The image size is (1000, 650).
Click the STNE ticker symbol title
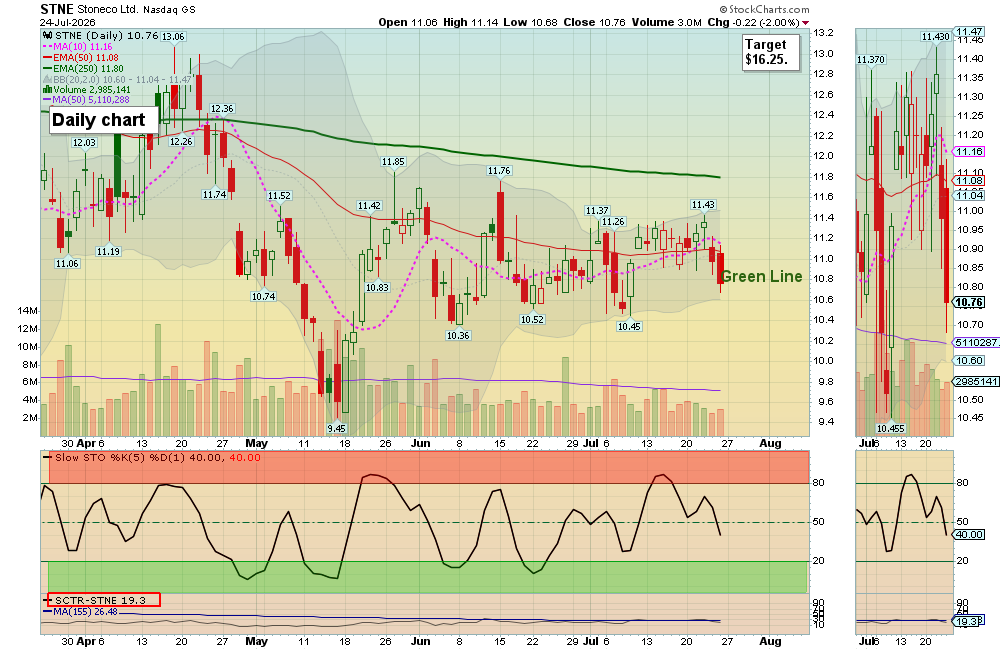(x=57, y=9)
